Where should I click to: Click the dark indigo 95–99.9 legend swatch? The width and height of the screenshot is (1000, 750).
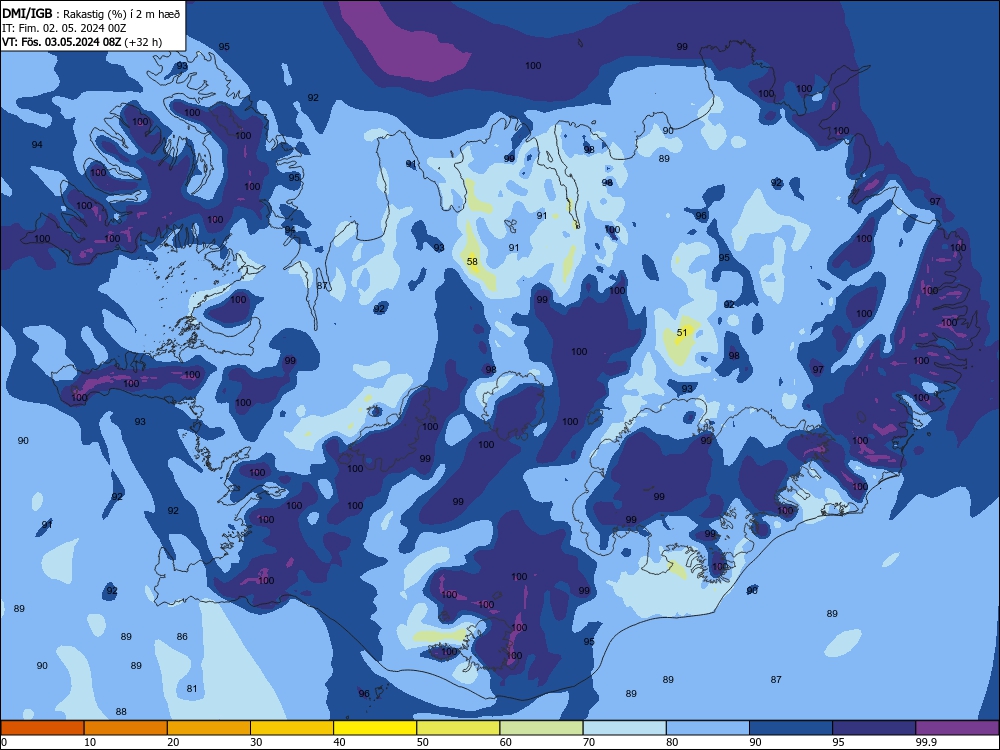[874, 728]
